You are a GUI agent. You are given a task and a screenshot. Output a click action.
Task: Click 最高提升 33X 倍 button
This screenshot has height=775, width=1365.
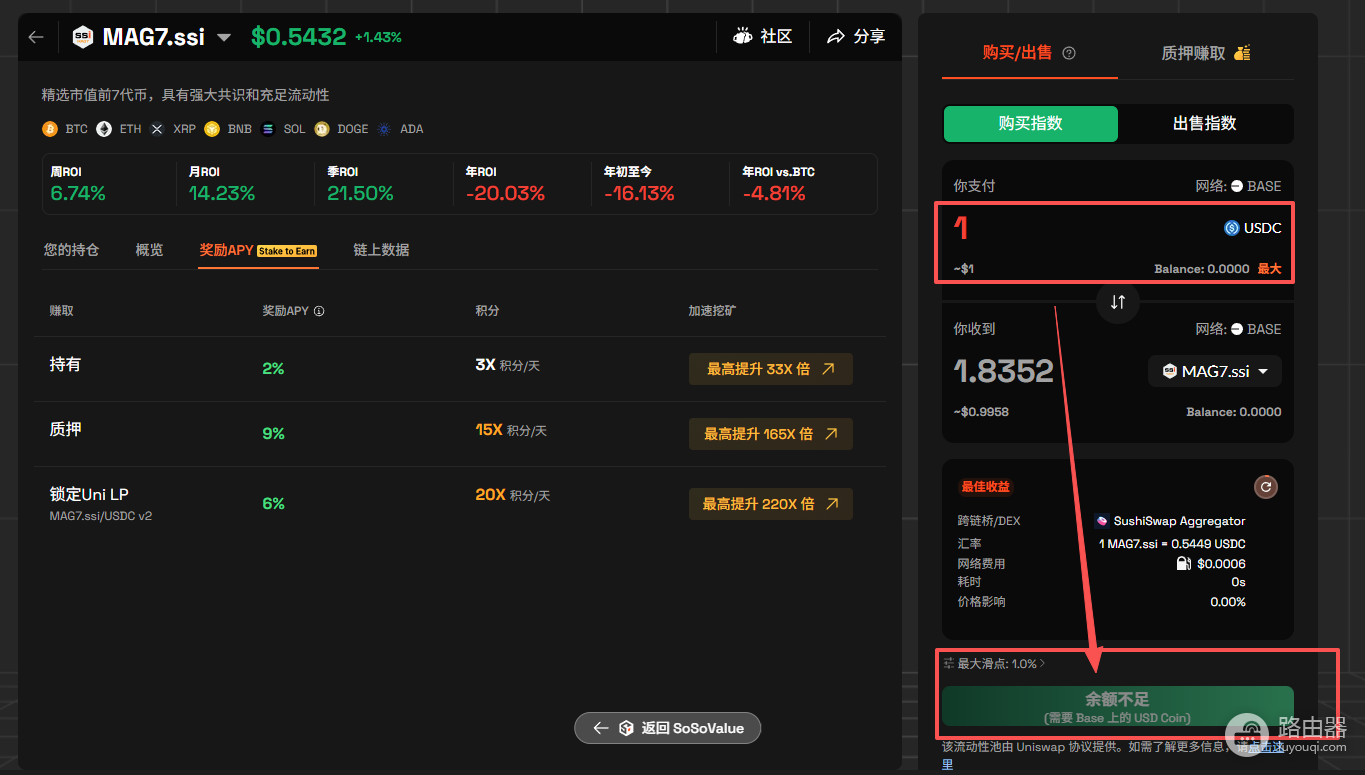coord(771,369)
